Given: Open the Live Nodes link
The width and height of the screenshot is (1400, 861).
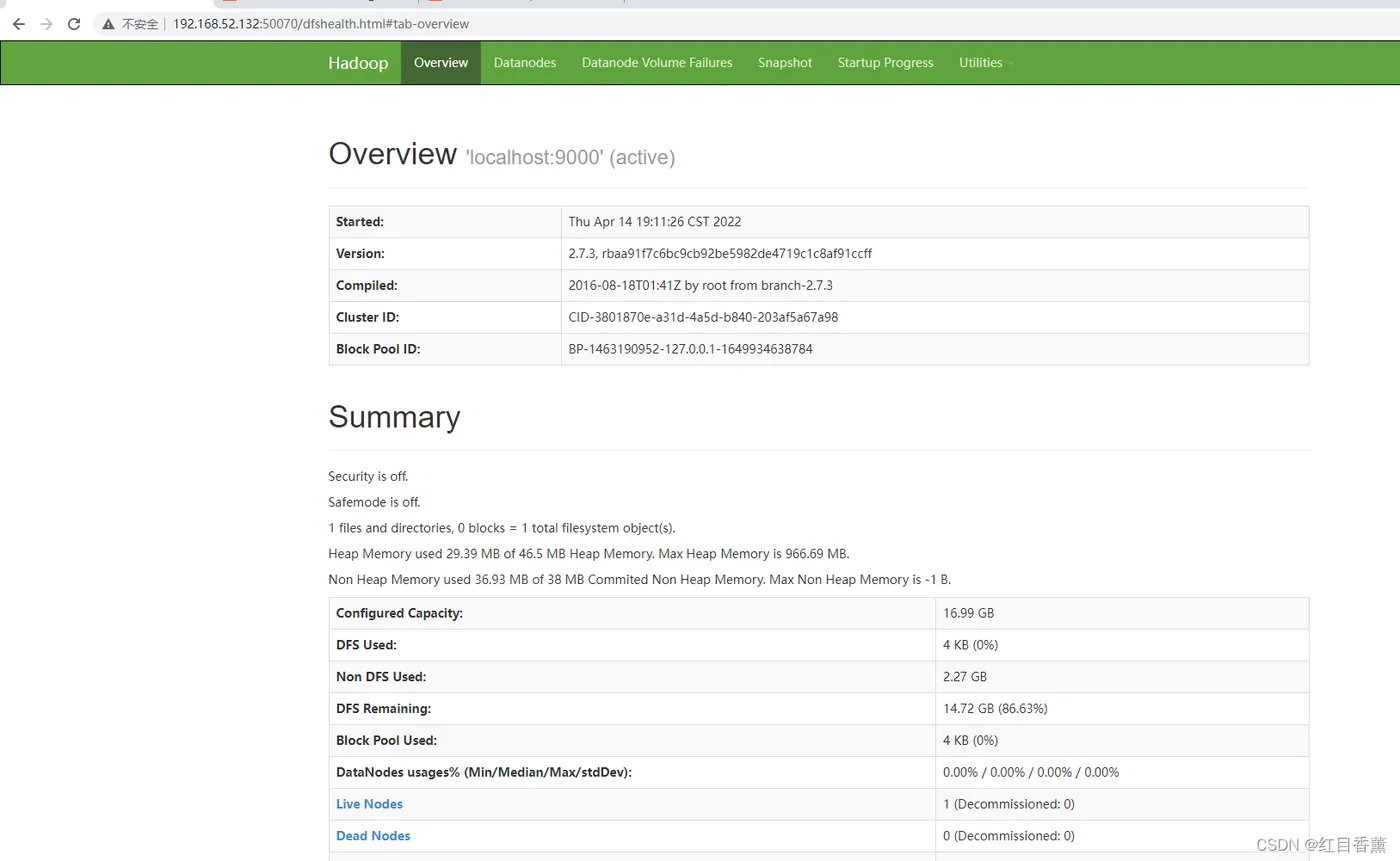Looking at the screenshot, I should (x=369, y=804).
